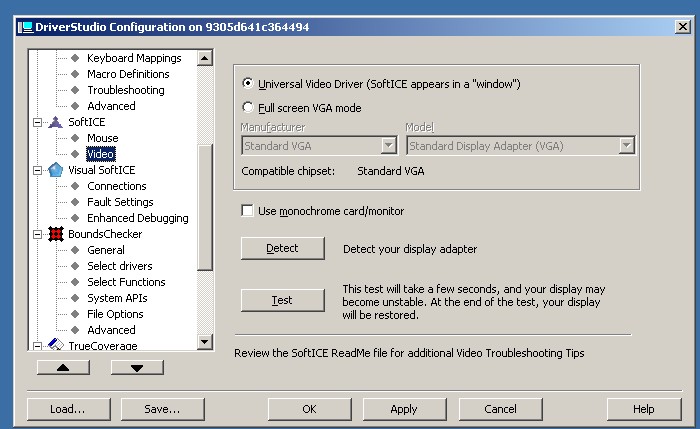The height and width of the screenshot is (429, 700).
Task: Collapse the BoundsChecker tree node
Action: (38, 234)
